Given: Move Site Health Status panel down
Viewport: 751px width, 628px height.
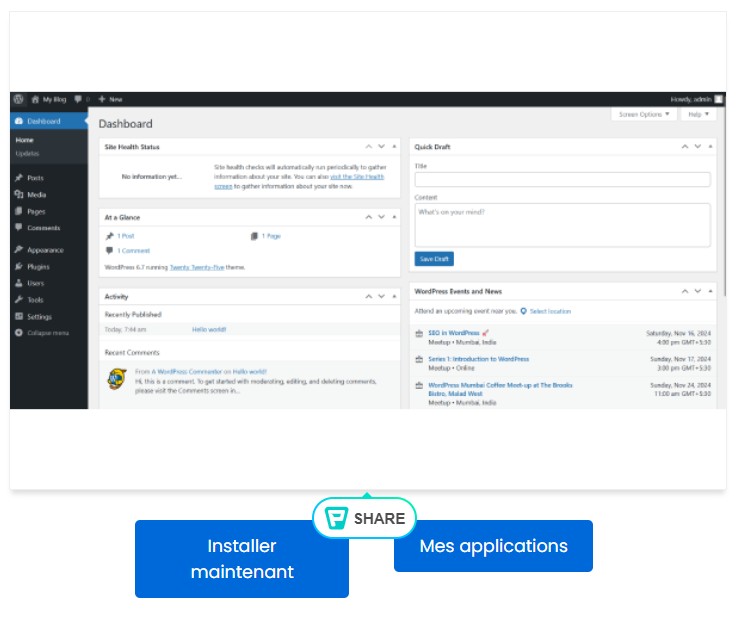Looking at the screenshot, I should [x=382, y=147].
